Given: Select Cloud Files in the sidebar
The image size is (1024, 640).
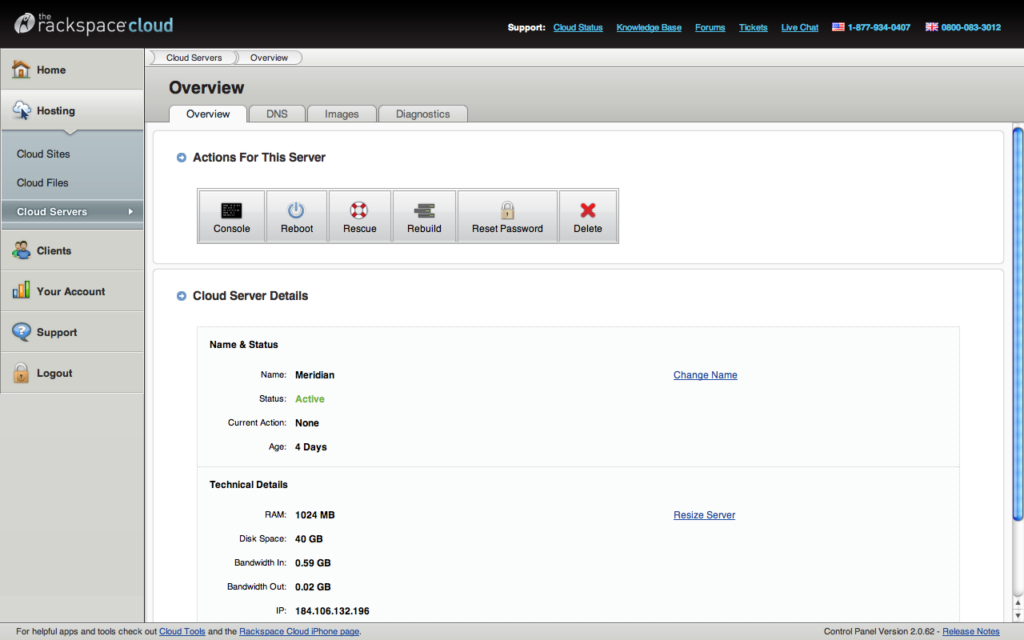Looking at the screenshot, I should [x=42, y=183].
